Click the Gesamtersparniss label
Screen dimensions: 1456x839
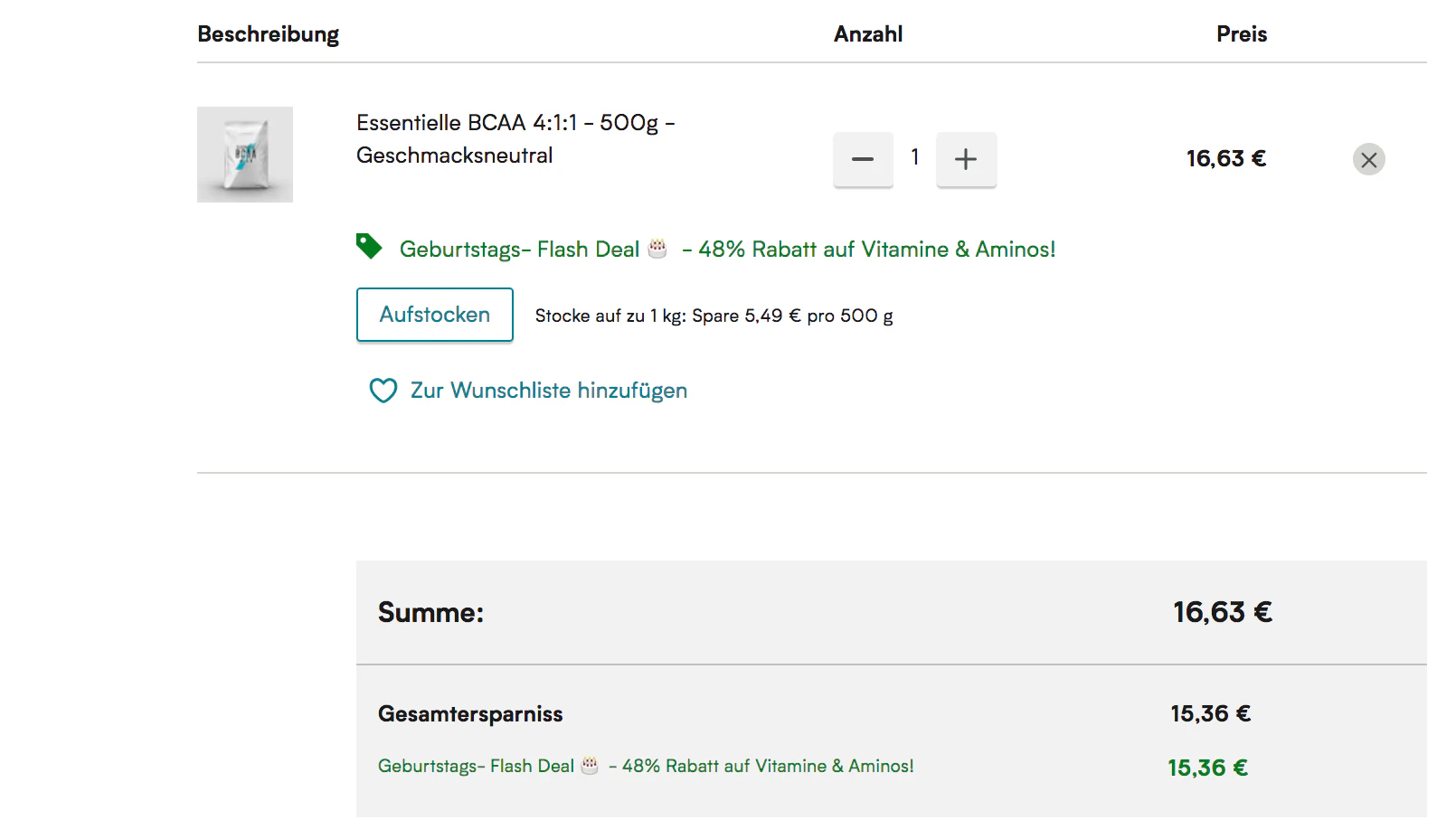tap(470, 714)
